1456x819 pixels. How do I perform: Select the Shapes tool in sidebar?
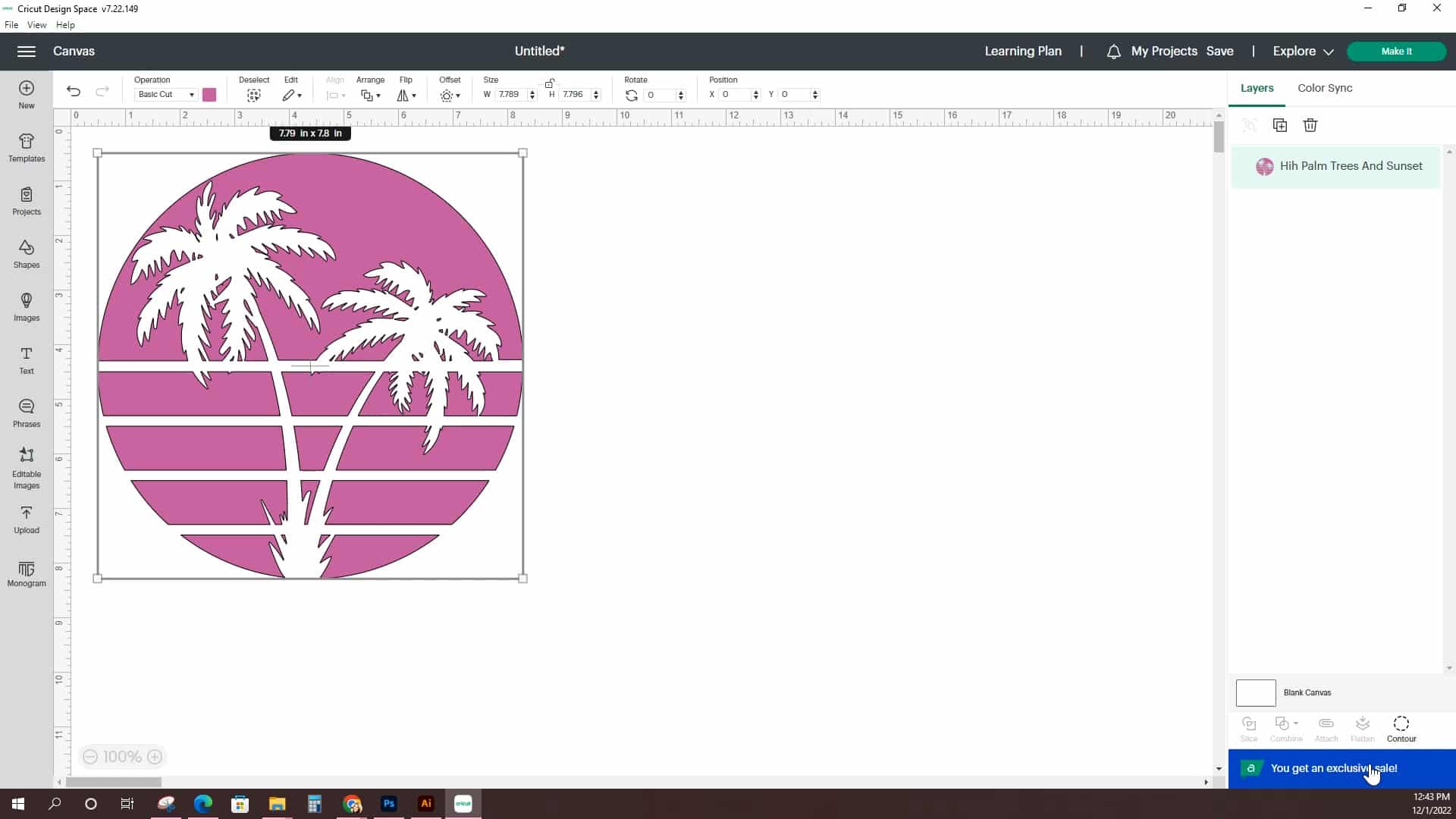(27, 253)
